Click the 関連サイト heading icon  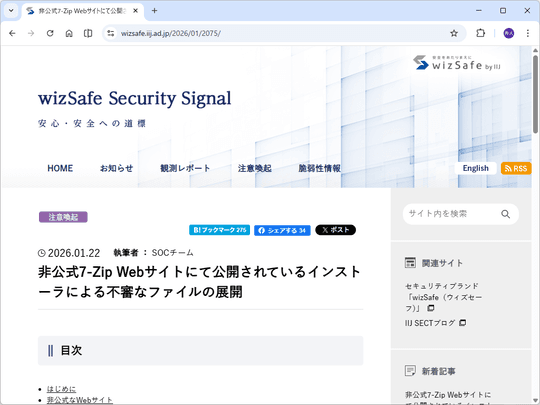pos(410,263)
